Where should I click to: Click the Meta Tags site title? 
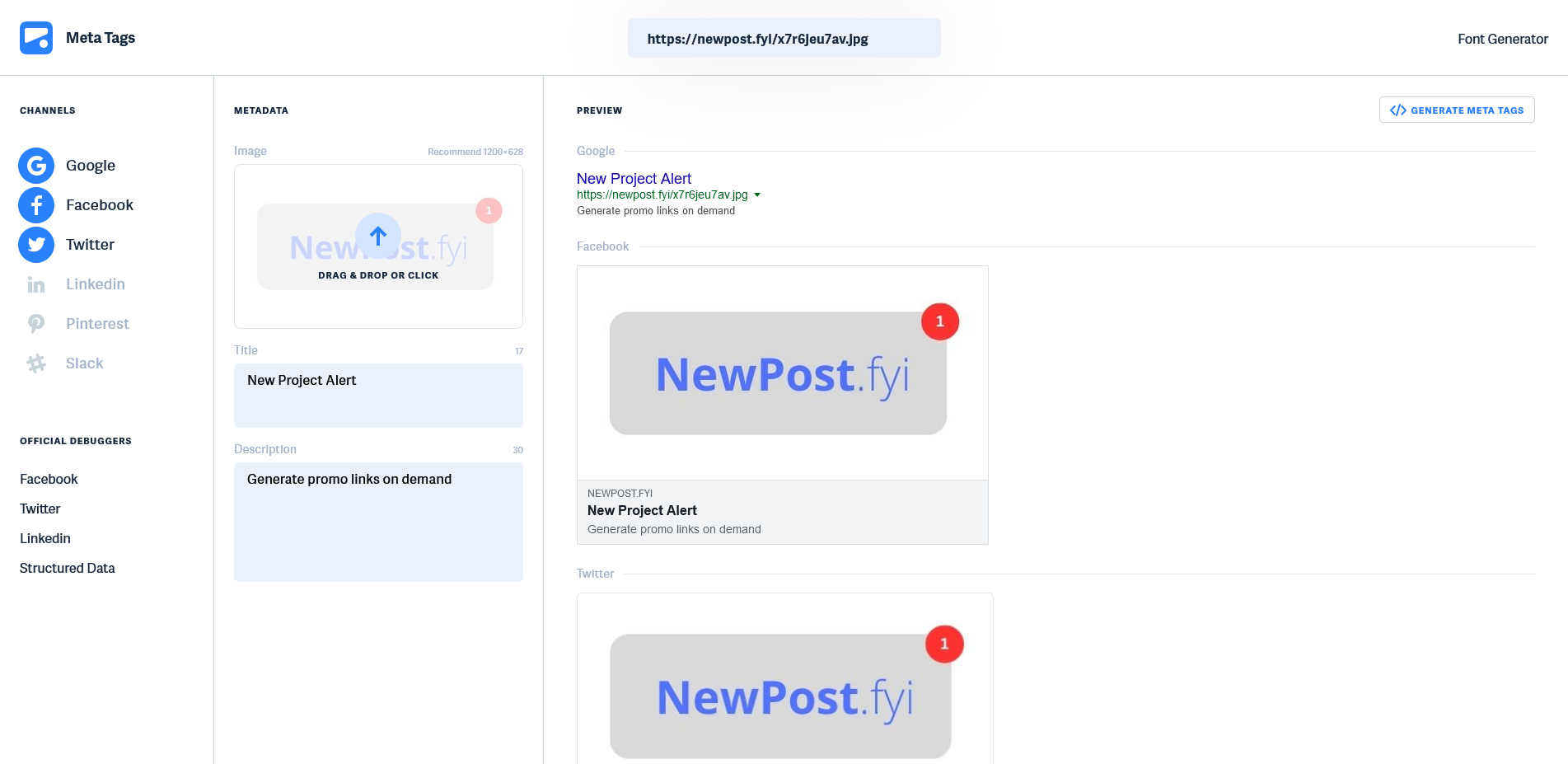click(101, 38)
